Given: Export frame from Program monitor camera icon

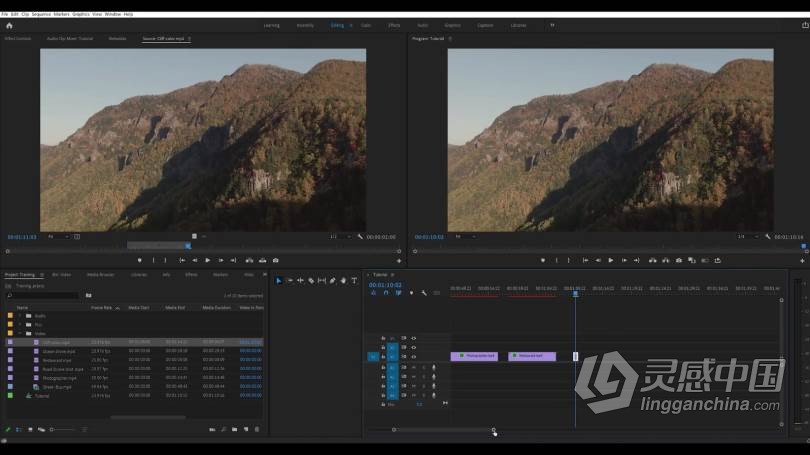Looking at the screenshot, I should tap(679, 261).
